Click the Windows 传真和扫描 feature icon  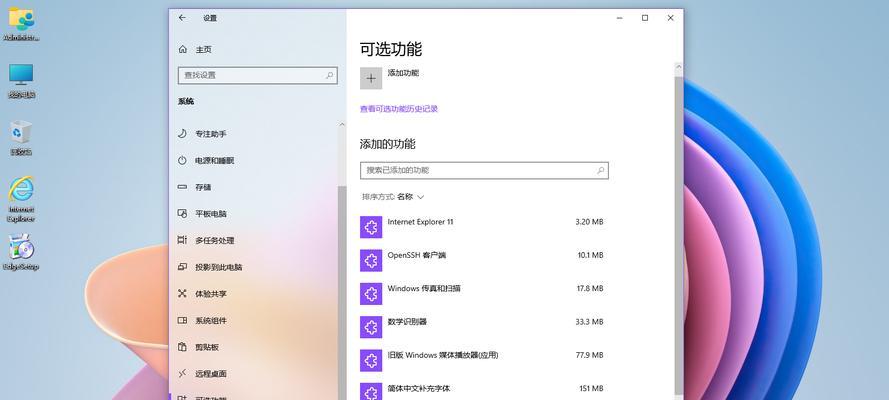(x=371, y=294)
